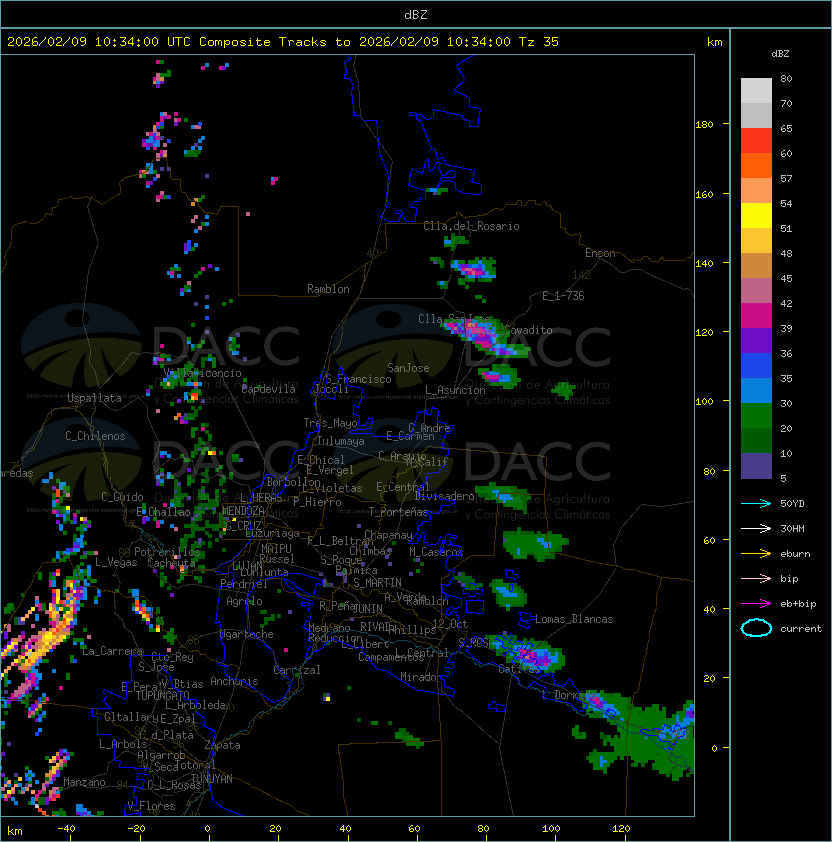Pick the light blue 30–35 dBZ swatch
The image size is (832, 842).
[756, 390]
